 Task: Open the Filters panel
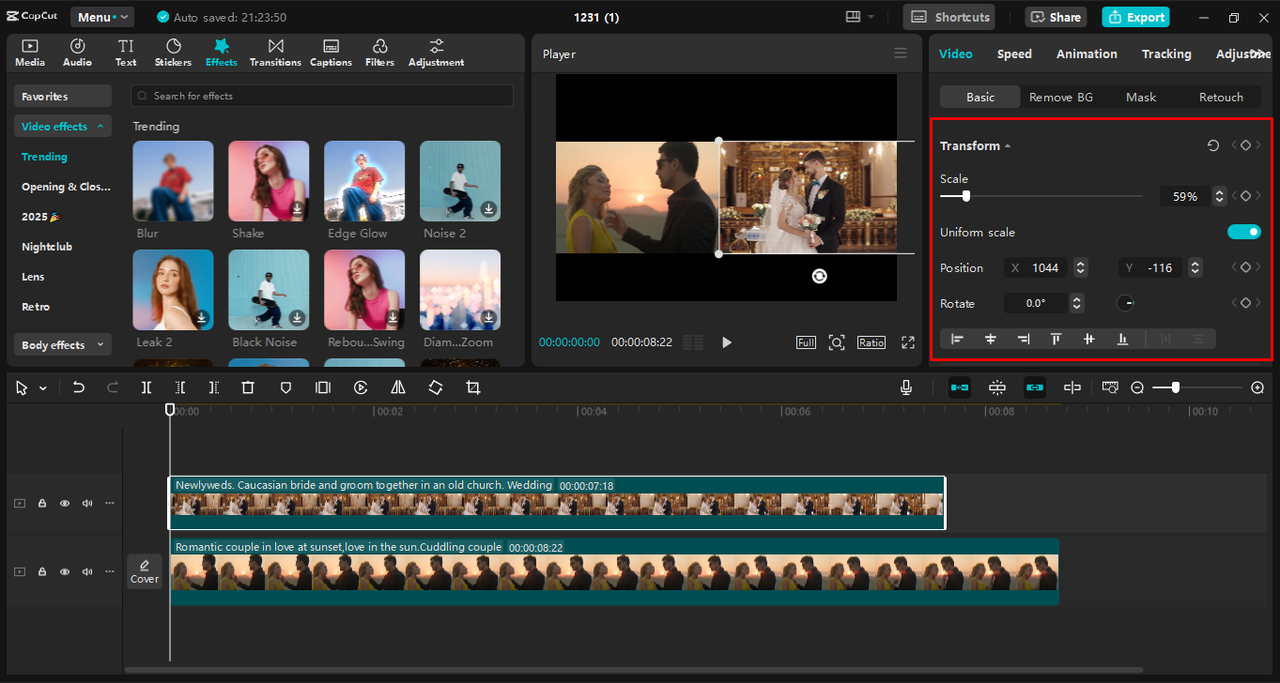[380, 53]
